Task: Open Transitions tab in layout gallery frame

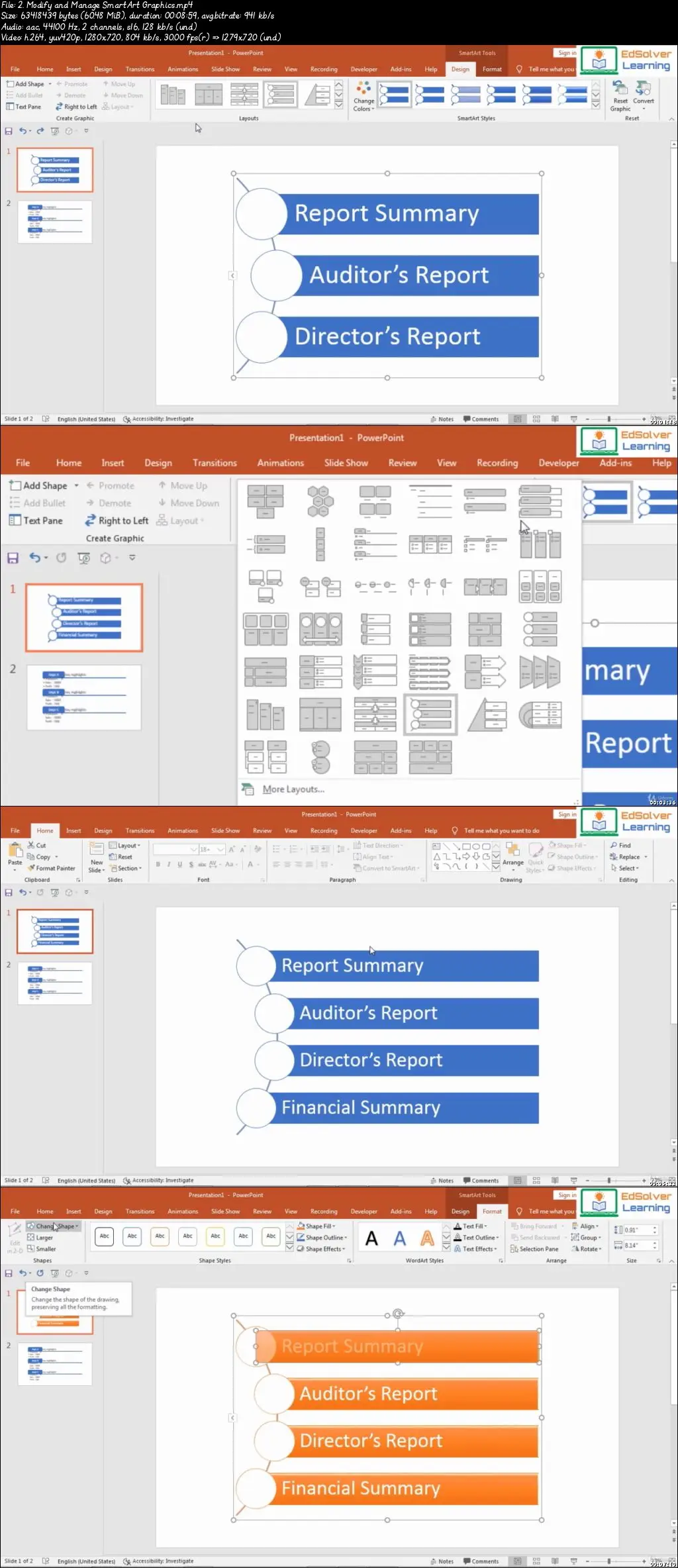Action: [215, 463]
